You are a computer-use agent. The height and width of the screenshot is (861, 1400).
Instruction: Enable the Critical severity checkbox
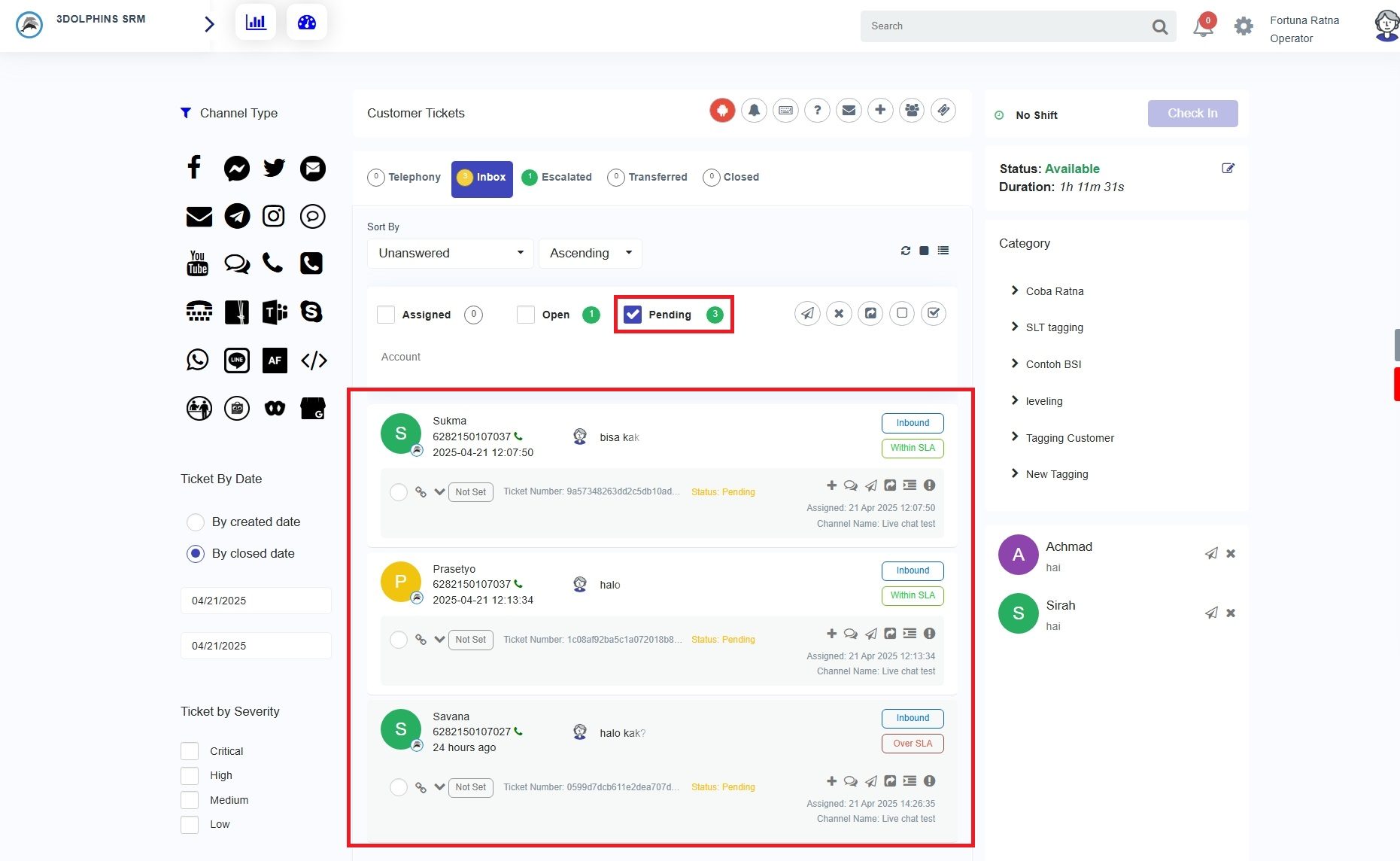(190, 751)
